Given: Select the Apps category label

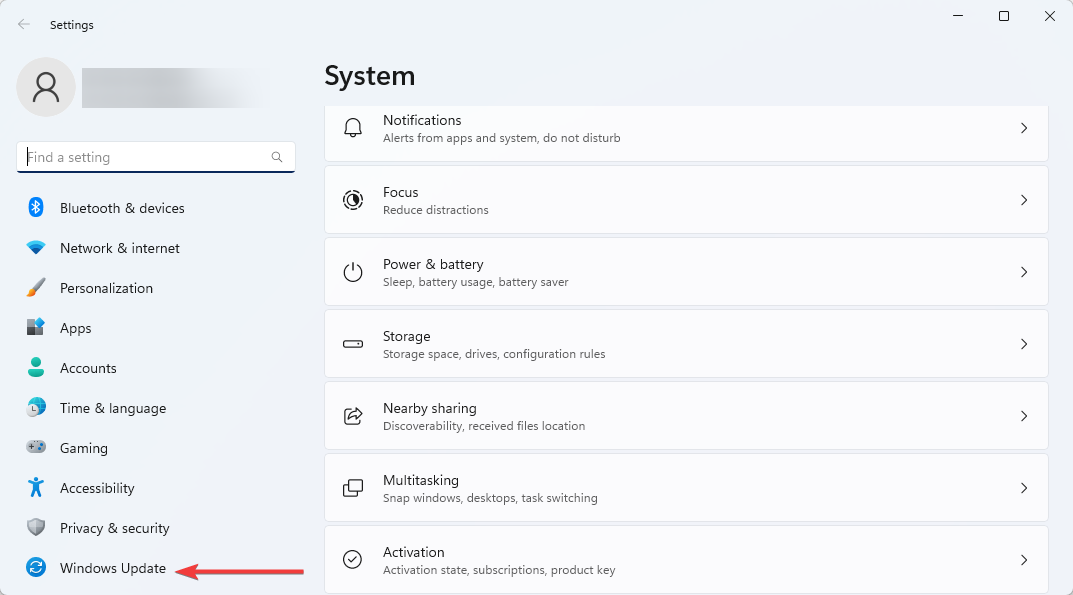Looking at the screenshot, I should point(75,329).
